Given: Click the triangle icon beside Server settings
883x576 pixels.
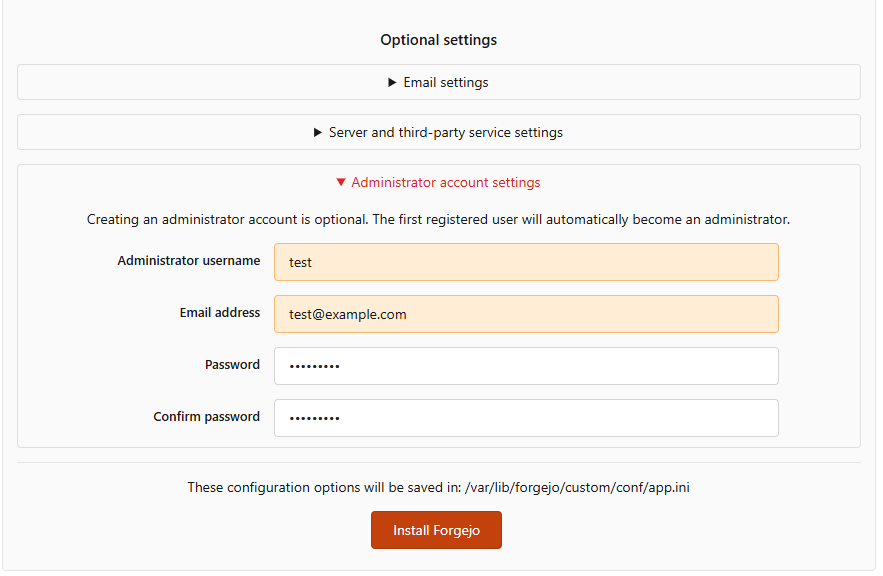Looking at the screenshot, I should tap(317, 131).
